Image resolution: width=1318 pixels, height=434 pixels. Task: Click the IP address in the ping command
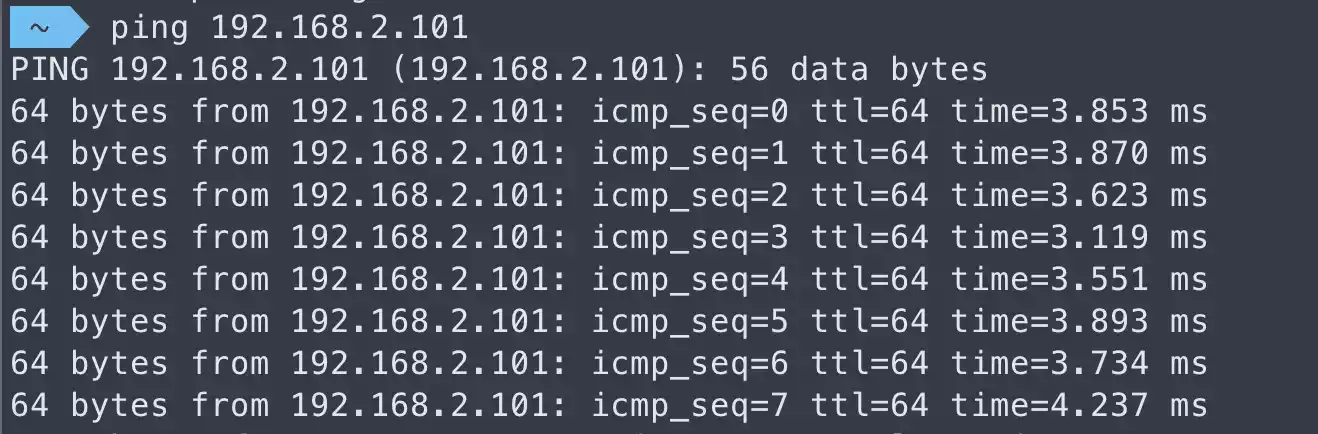pos(339,28)
